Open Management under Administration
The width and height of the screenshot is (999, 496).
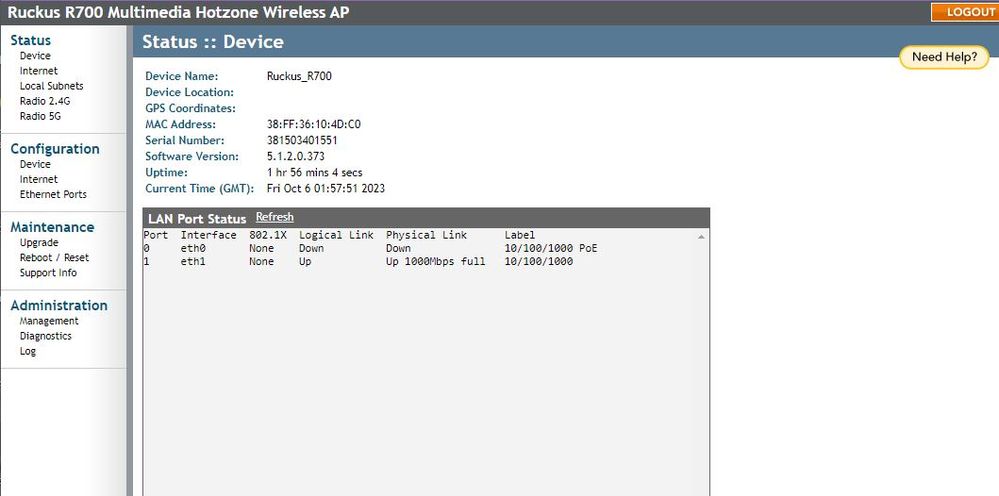point(49,321)
